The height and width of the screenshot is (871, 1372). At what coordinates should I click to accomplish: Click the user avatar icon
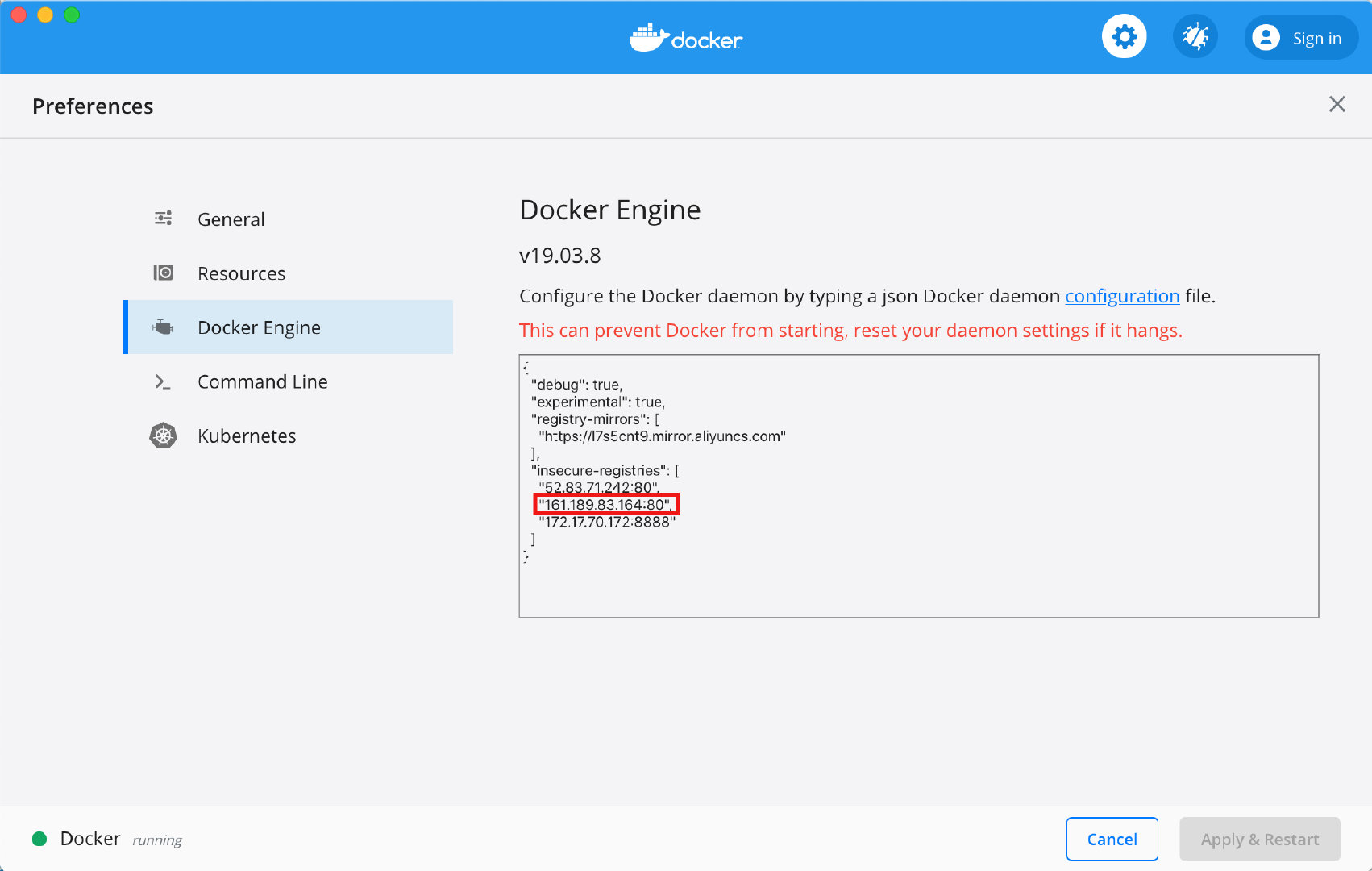click(x=1266, y=37)
